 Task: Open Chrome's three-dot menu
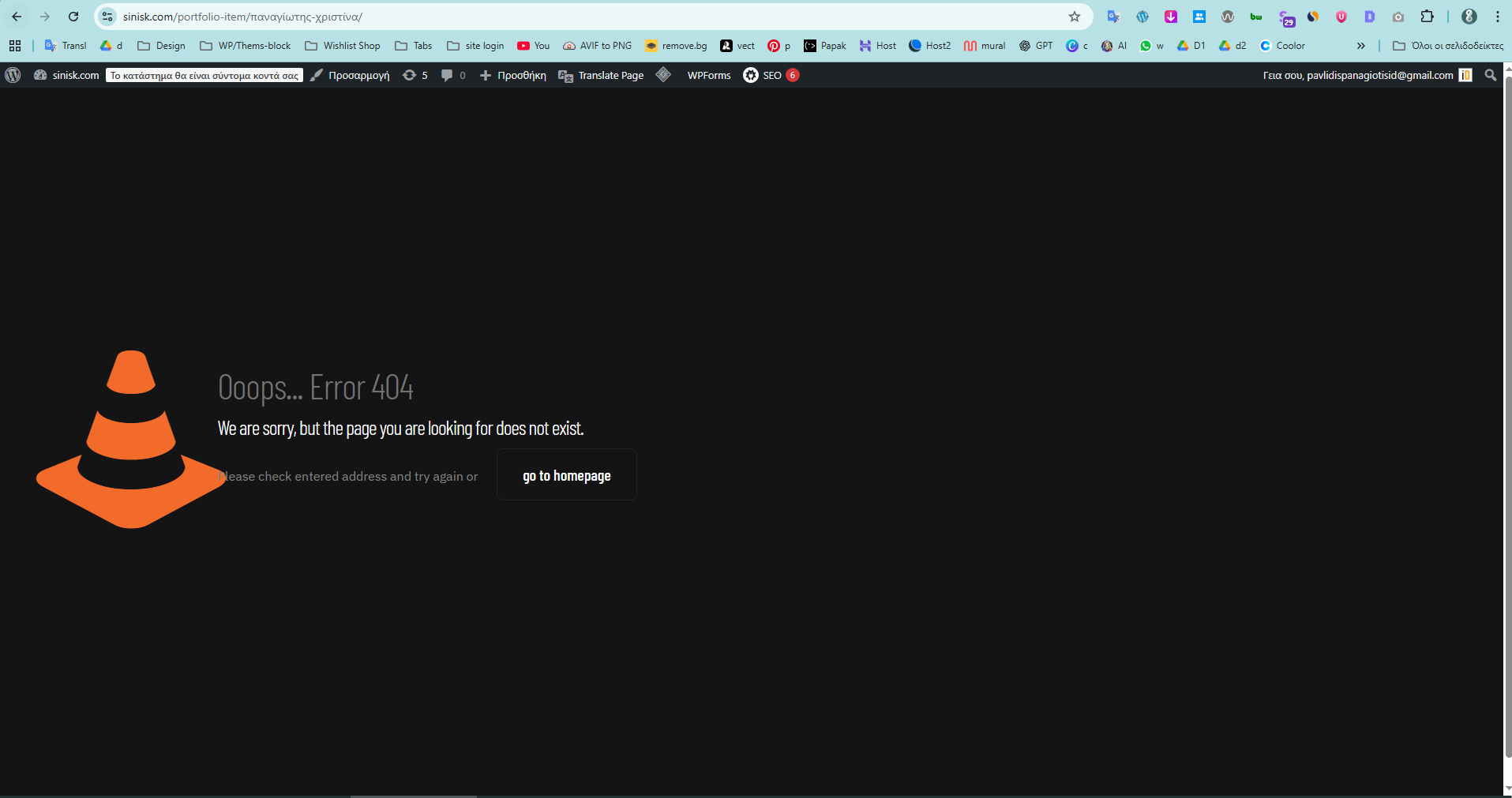click(x=1497, y=17)
